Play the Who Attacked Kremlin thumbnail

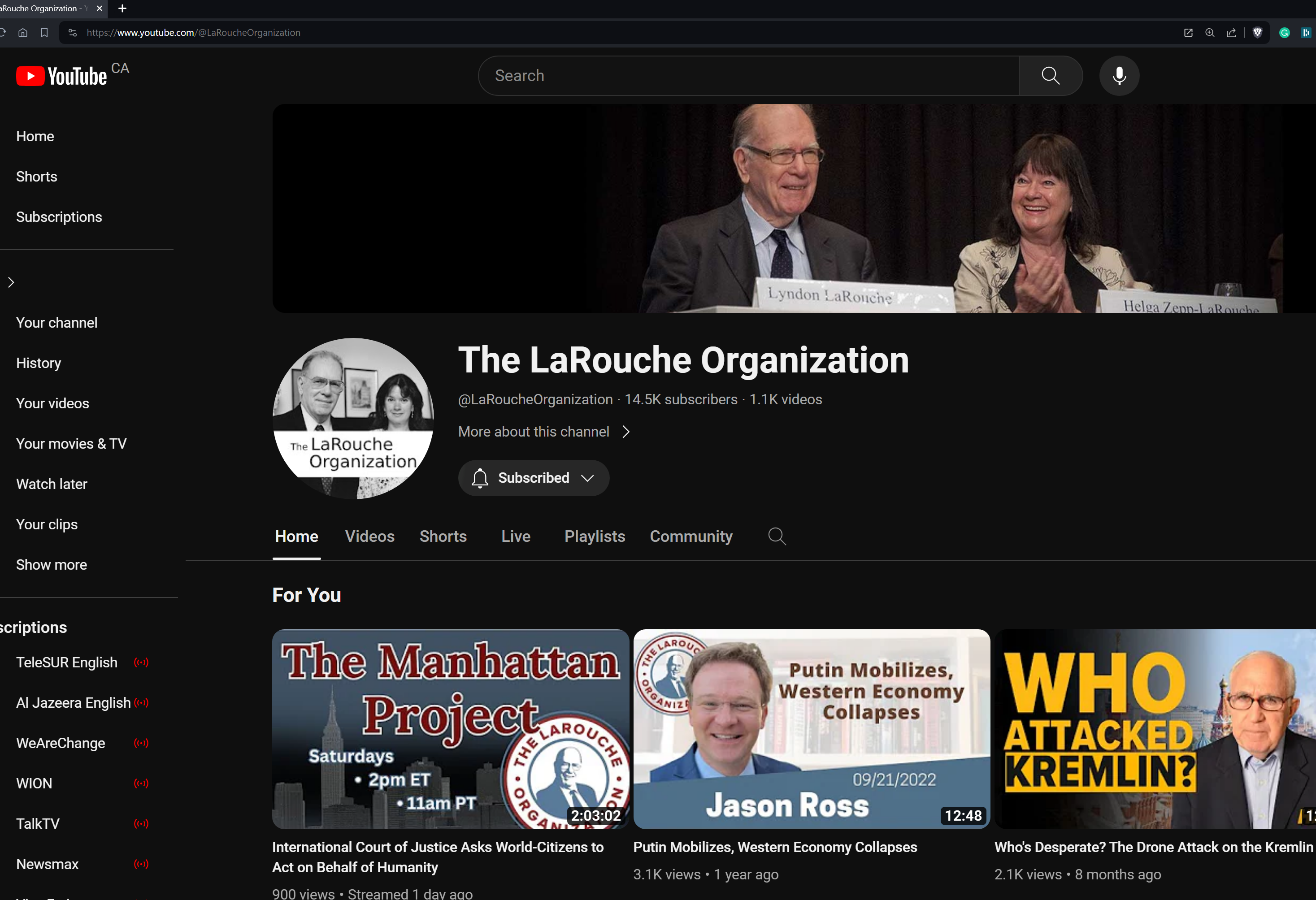(1155, 730)
